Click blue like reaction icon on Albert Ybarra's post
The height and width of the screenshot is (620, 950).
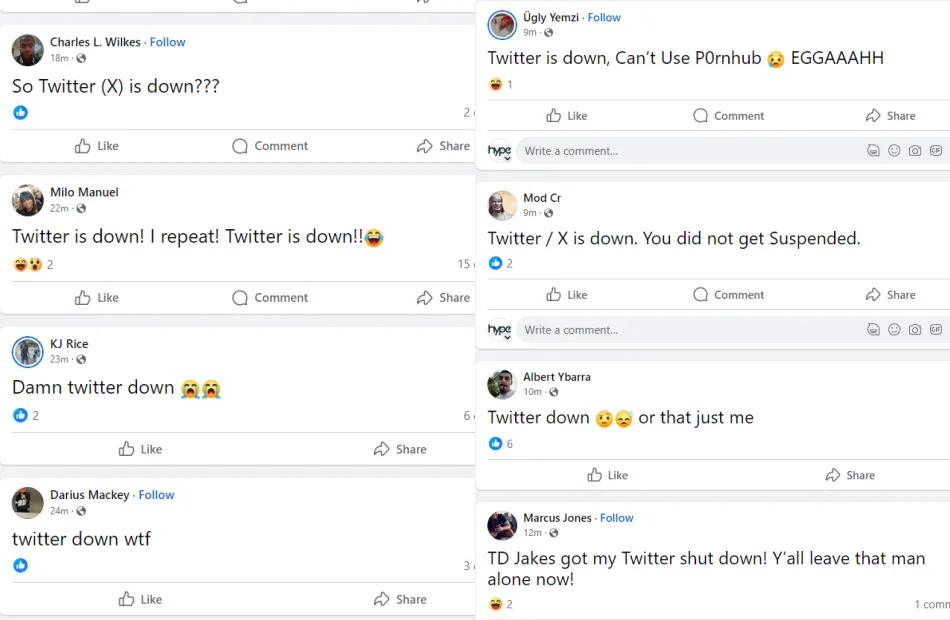coord(495,443)
